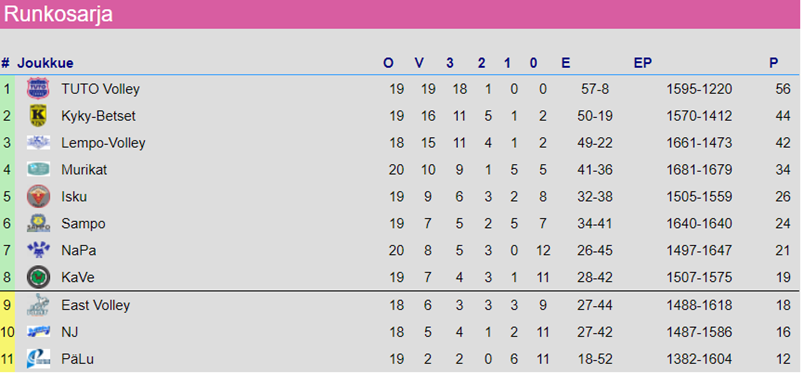Click the NJ team logo
Viewport: 803px width, 374px height.
coord(38,332)
